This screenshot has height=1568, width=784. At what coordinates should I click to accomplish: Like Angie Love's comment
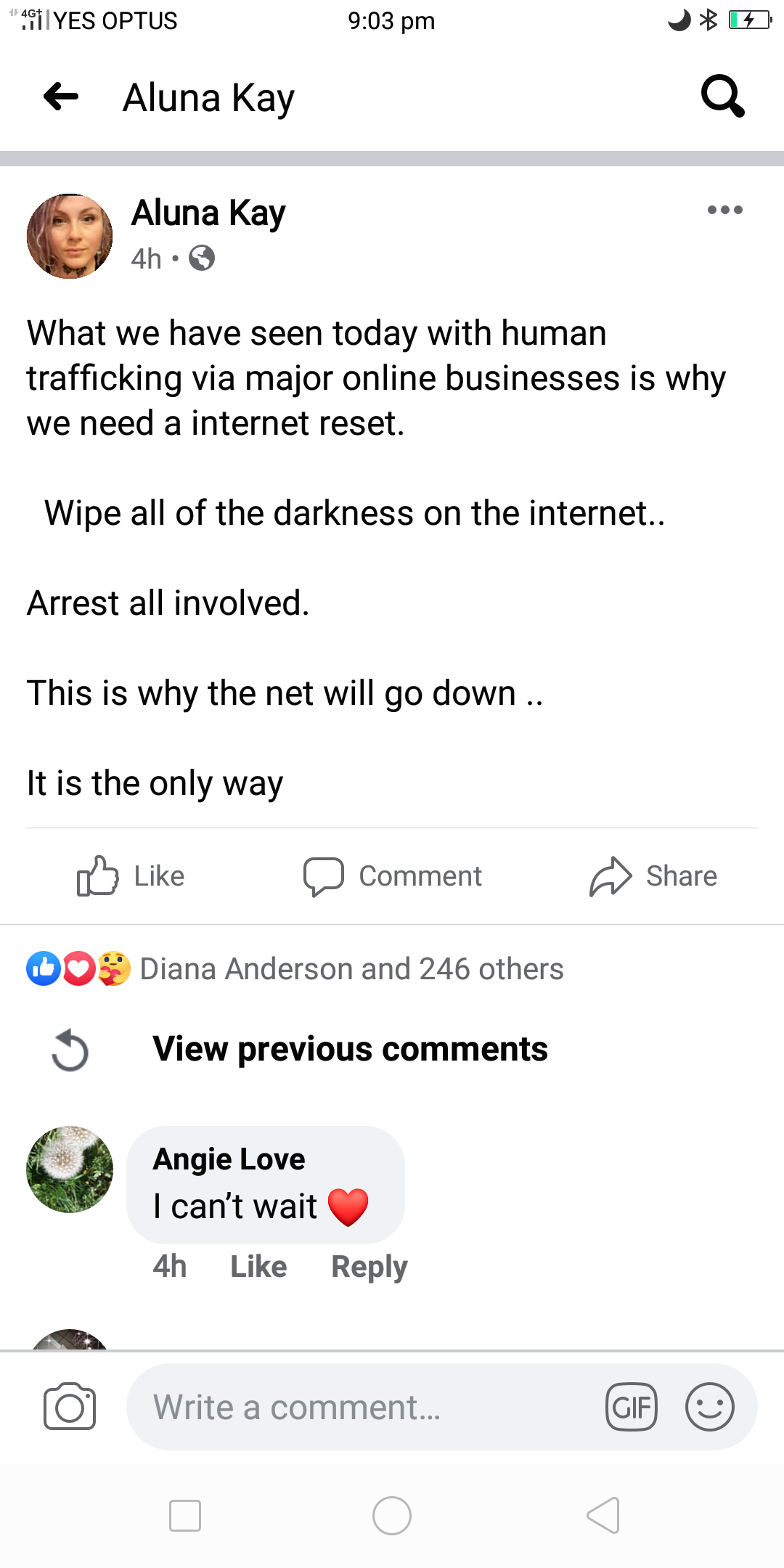258,1267
